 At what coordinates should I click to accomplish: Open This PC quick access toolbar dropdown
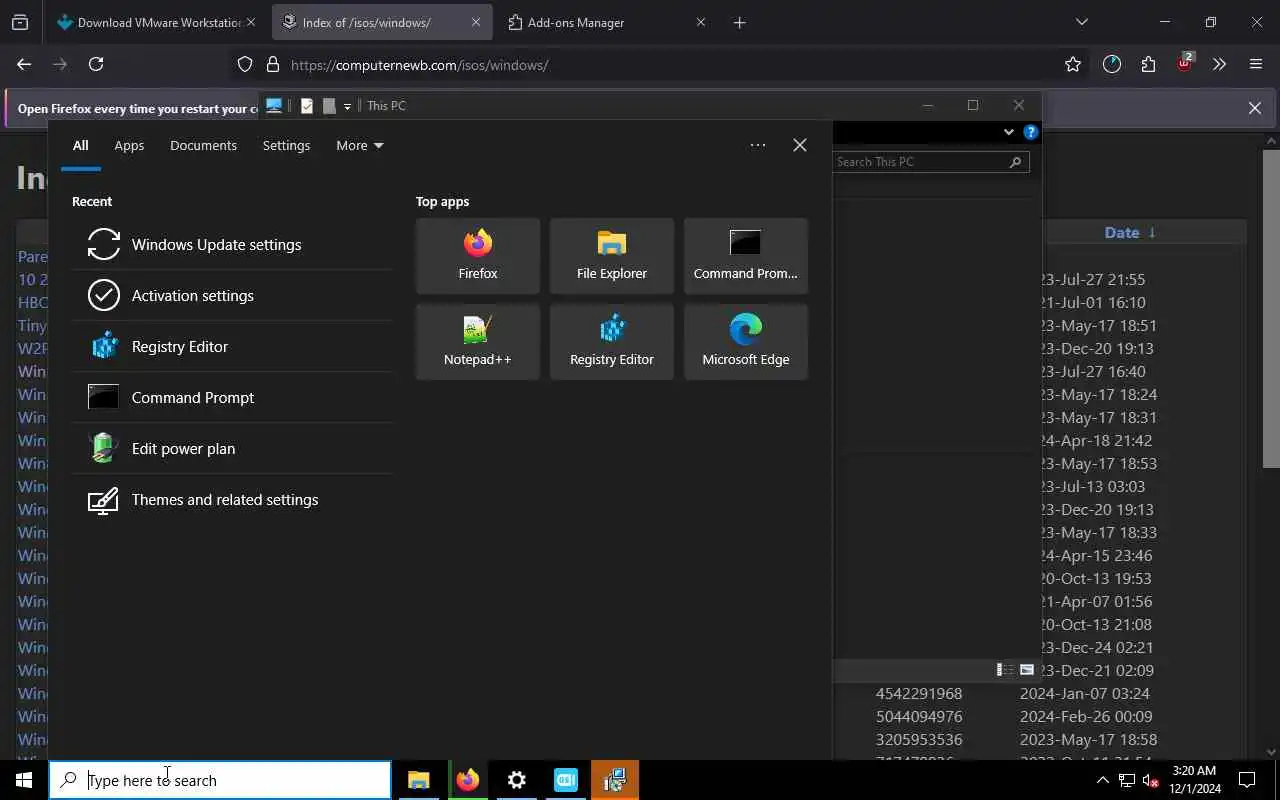click(x=347, y=106)
